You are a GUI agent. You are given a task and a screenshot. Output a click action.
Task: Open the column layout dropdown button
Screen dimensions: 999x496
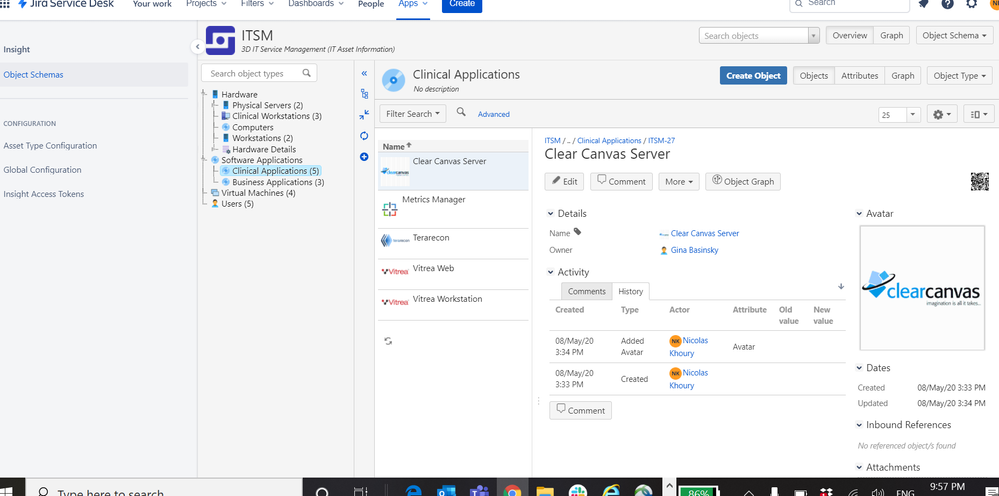tap(979, 115)
